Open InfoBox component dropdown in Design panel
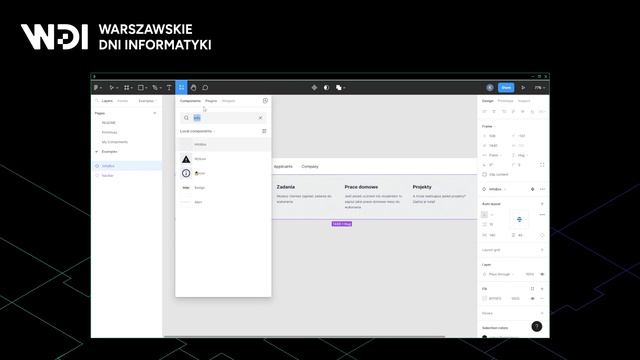Image resolution: width=640 pixels, height=360 pixels. click(x=497, y=189)
